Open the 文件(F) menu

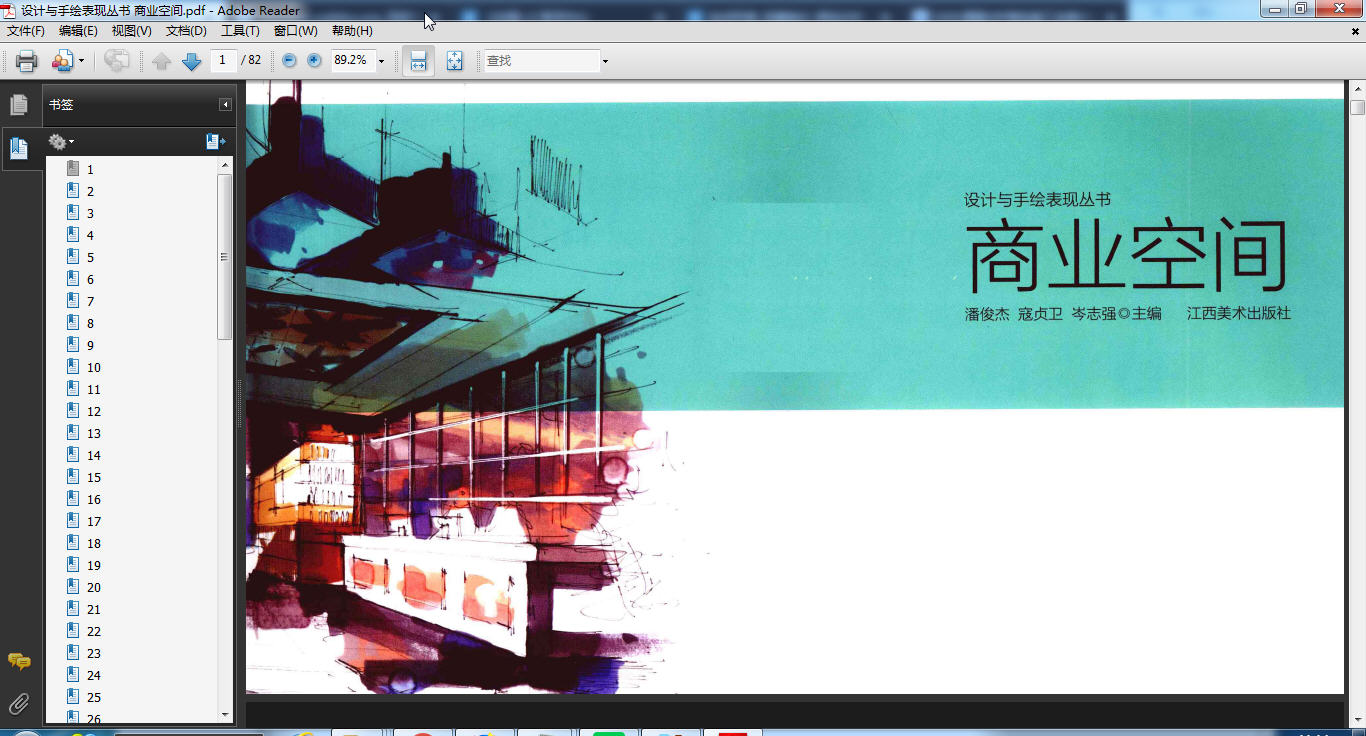(x=26, y=31)
